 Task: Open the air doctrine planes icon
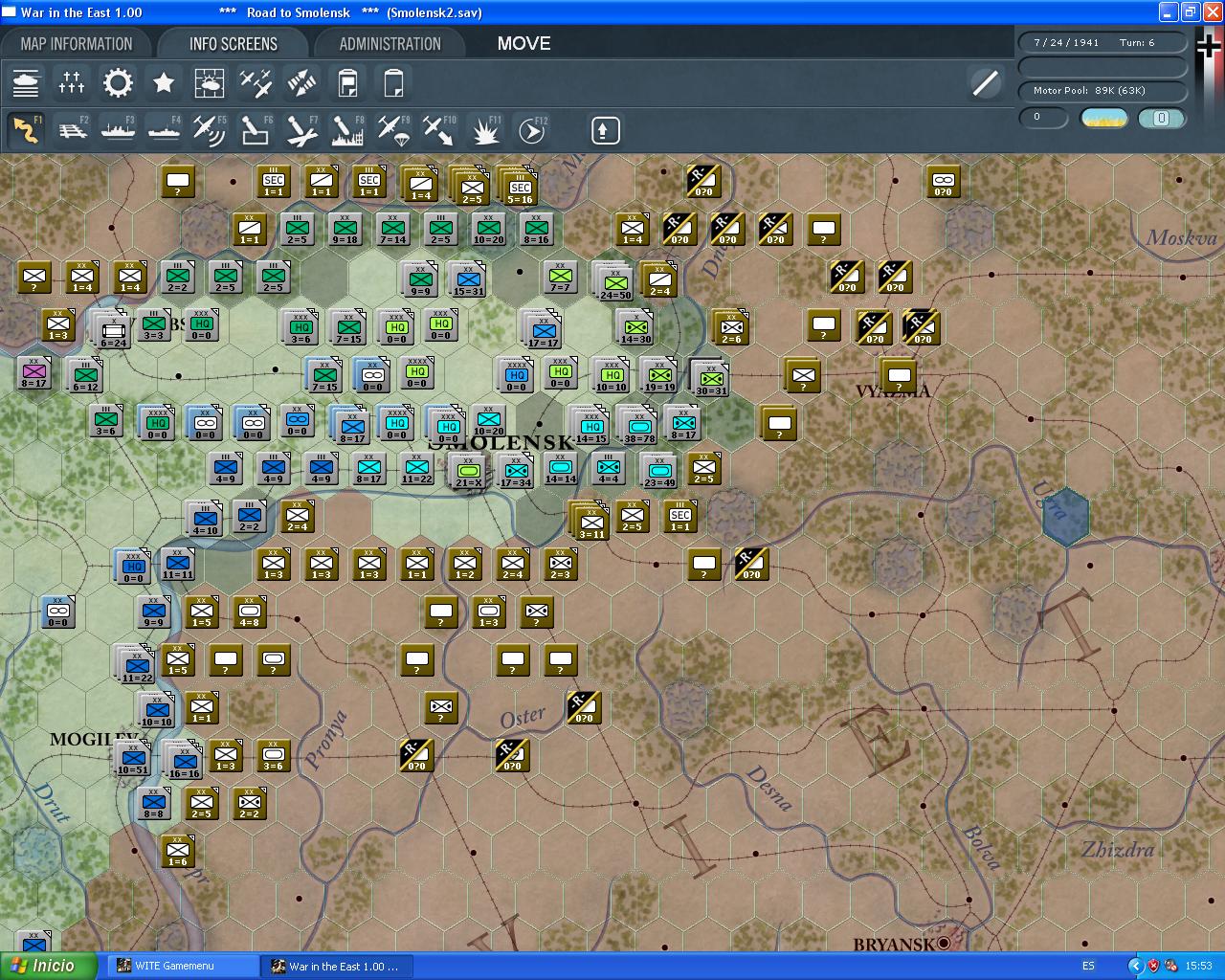[256, 83]
